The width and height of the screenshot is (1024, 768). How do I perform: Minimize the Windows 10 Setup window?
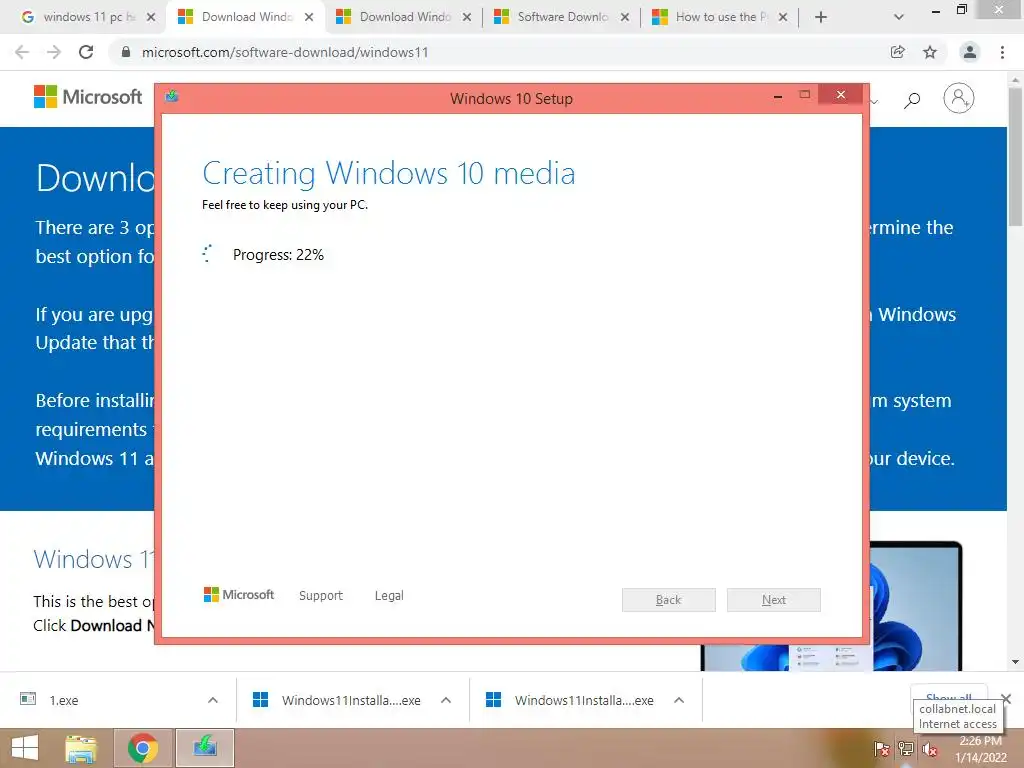[x=778, y=96]
